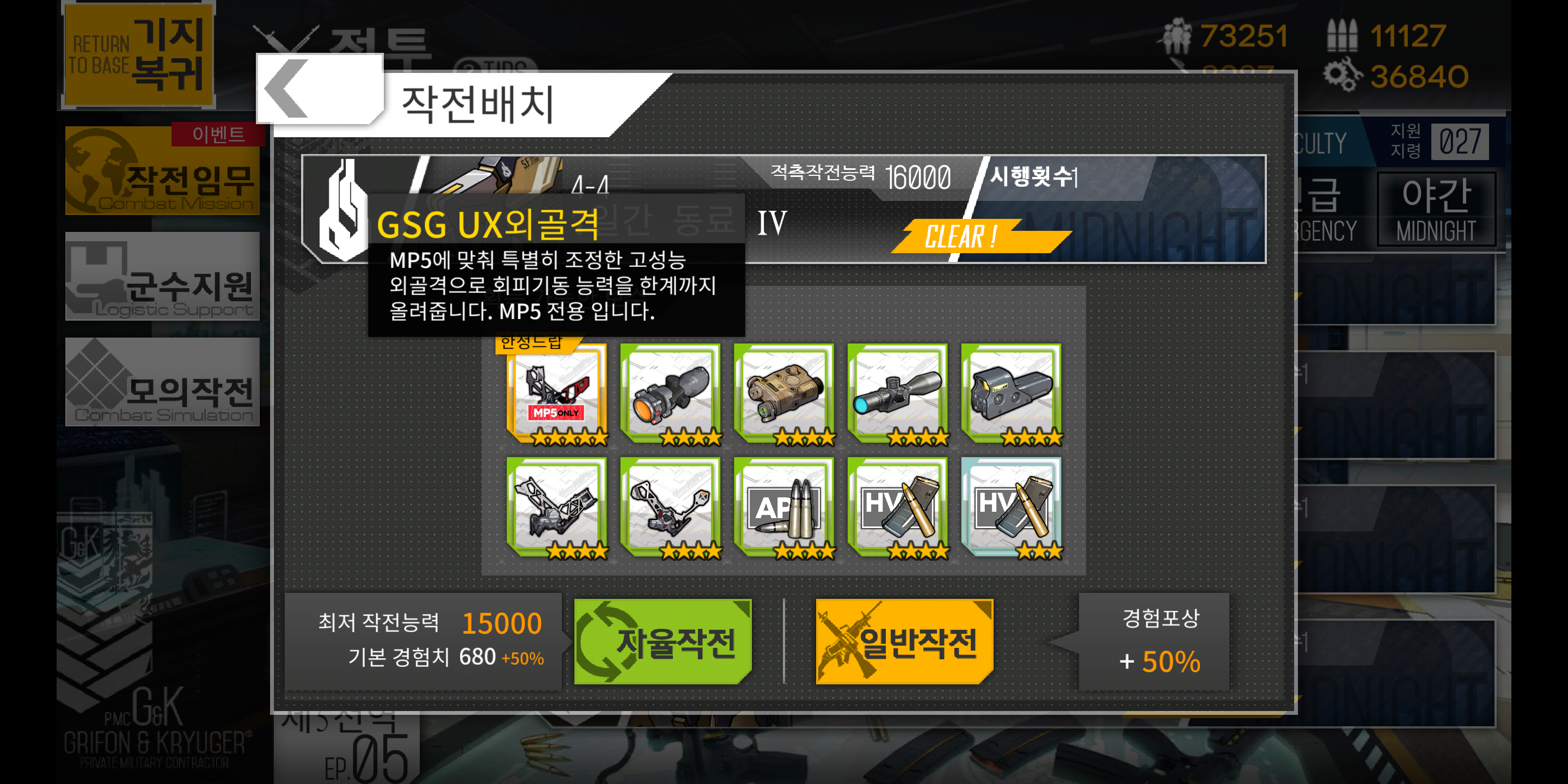Select the tan laser module equipment icon
The image size is (1568, 784).
(784, 394)
